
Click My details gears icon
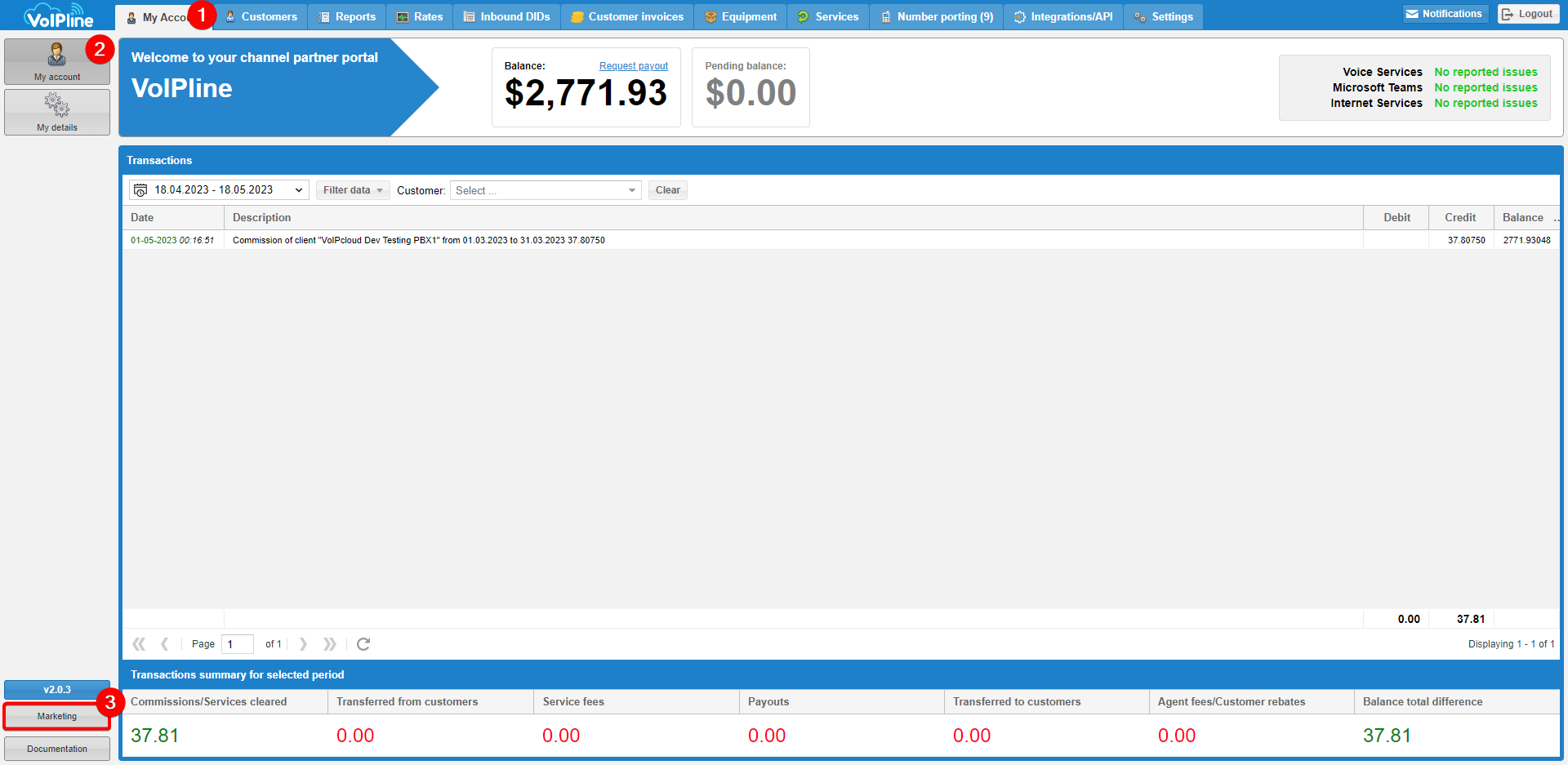(56, 105)
